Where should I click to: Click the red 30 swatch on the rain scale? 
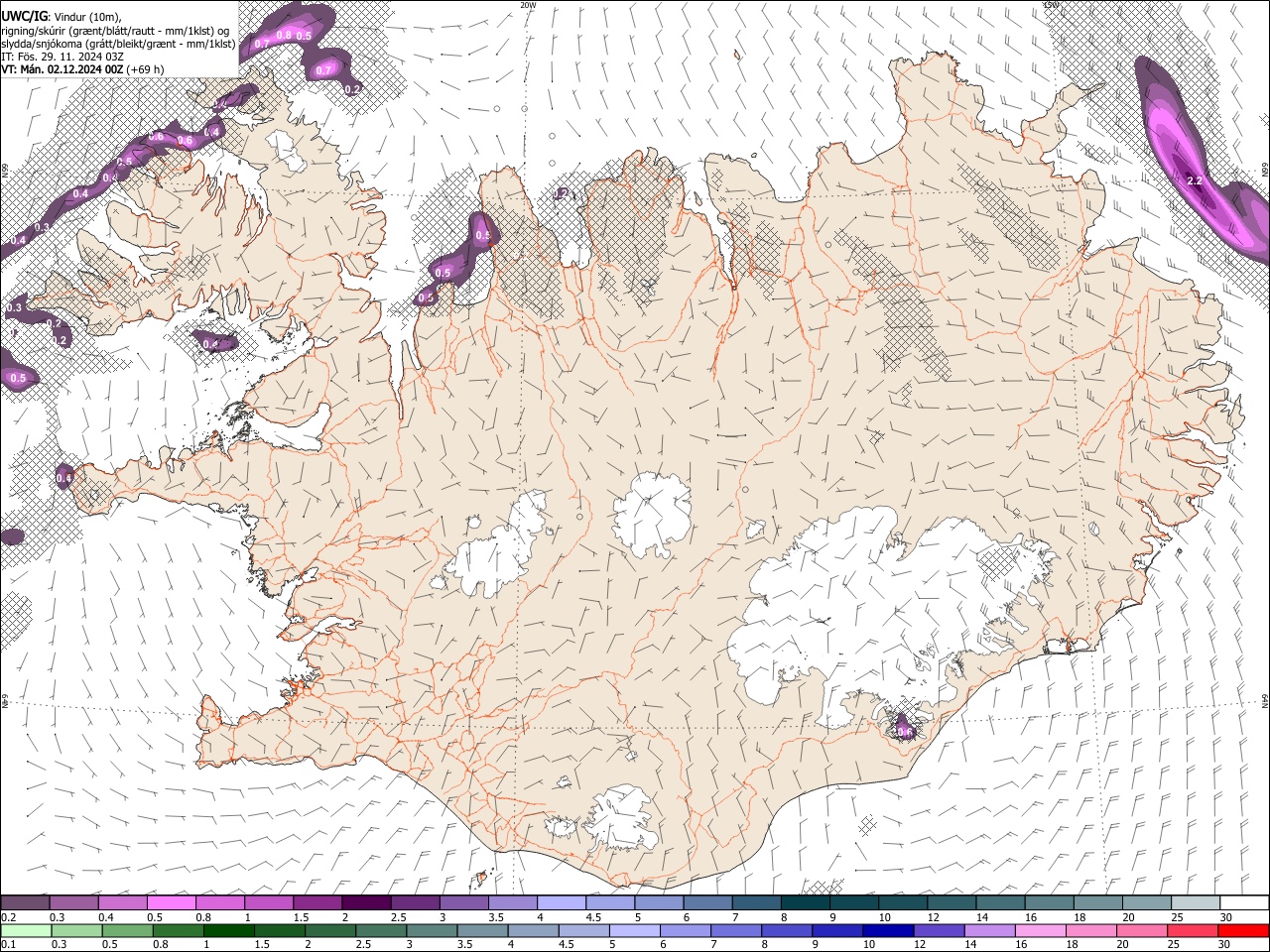[x=1244, y=931]
